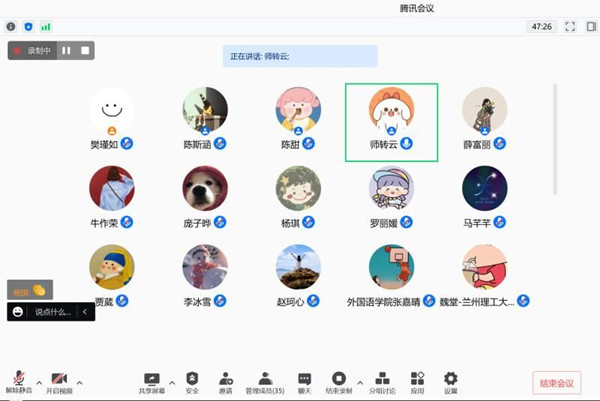The height and width of the screenshot is (401, 600).
Task: Turn on the camera (开启视频)
Action: tap(60, 380)
